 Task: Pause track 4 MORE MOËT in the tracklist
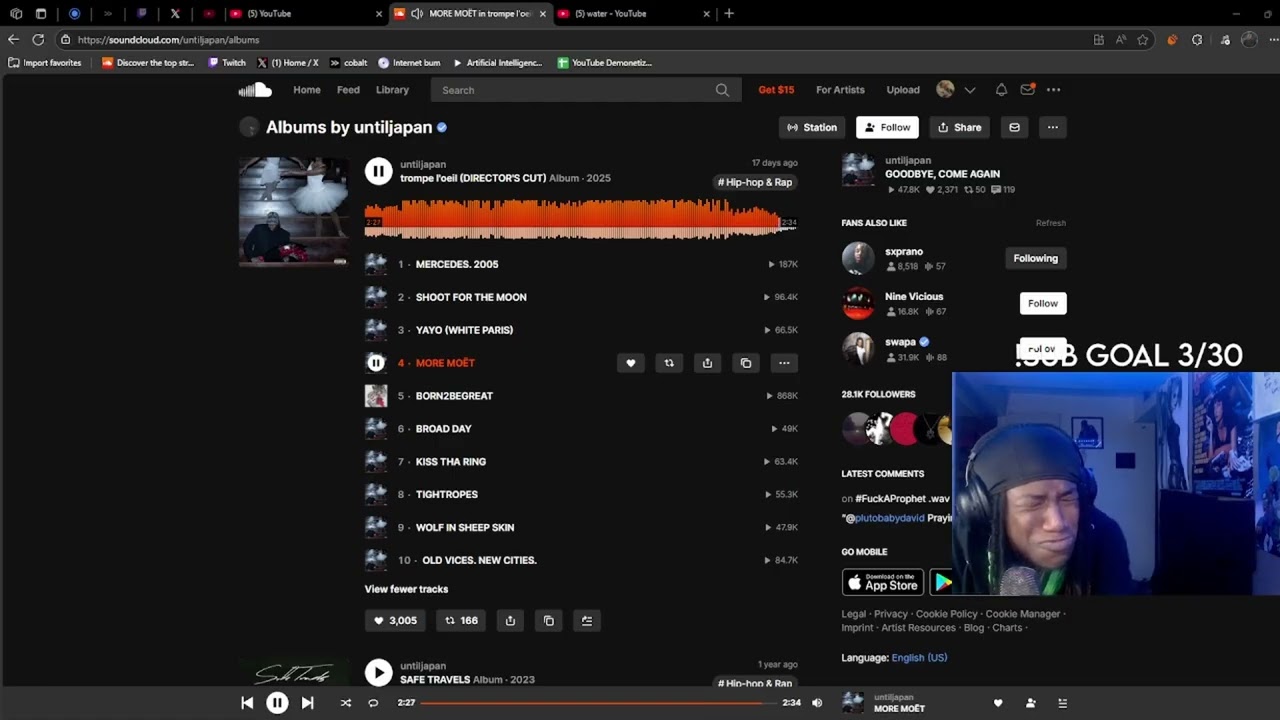[376, 363]
